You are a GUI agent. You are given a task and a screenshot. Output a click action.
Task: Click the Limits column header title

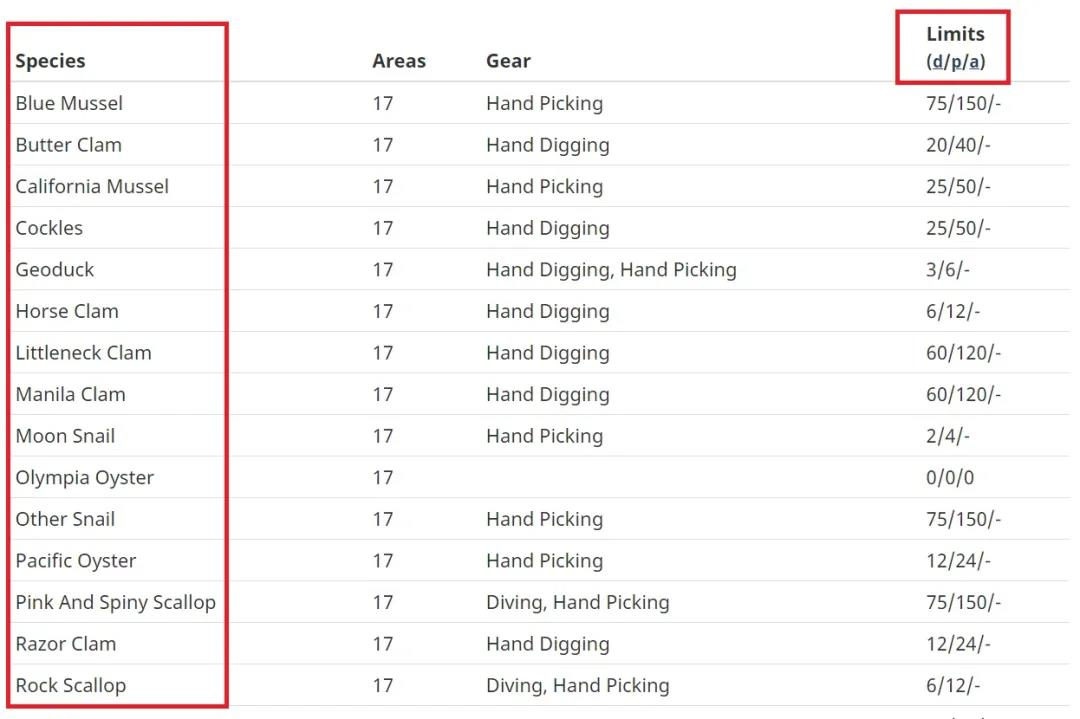(x=955, y=34)
